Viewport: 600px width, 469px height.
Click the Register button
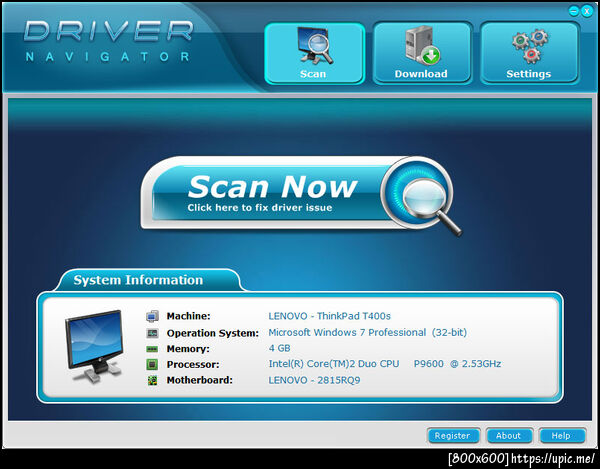coord(453,435)
